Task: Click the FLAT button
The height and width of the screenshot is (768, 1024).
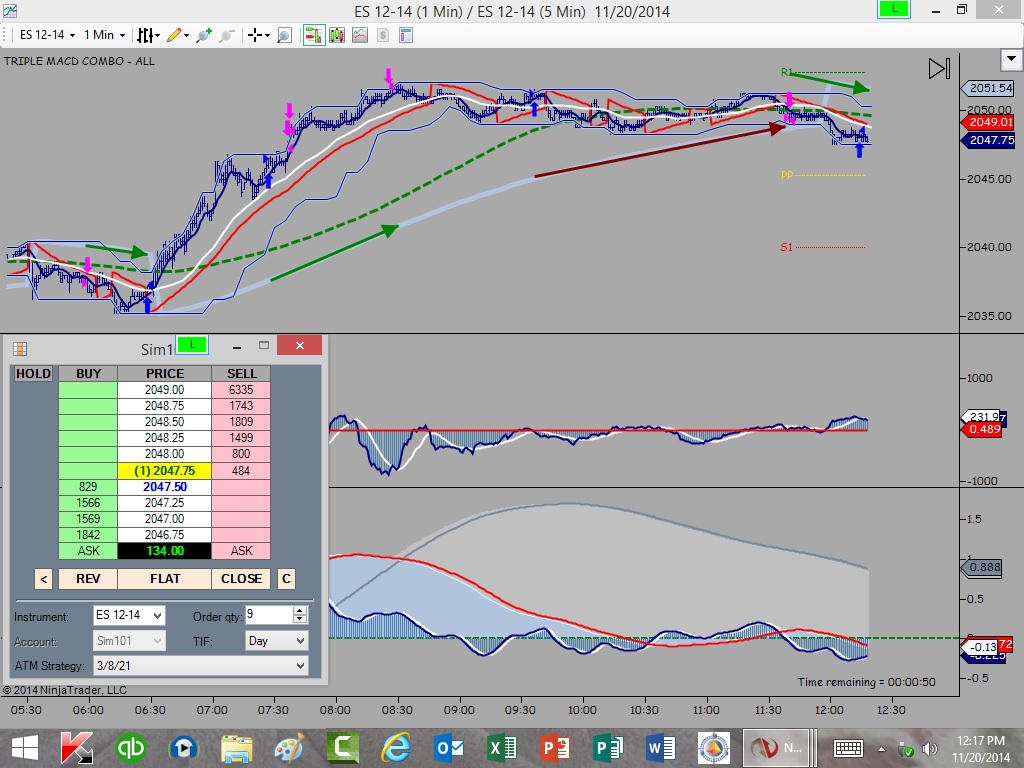Action: (x=165, y=579)
